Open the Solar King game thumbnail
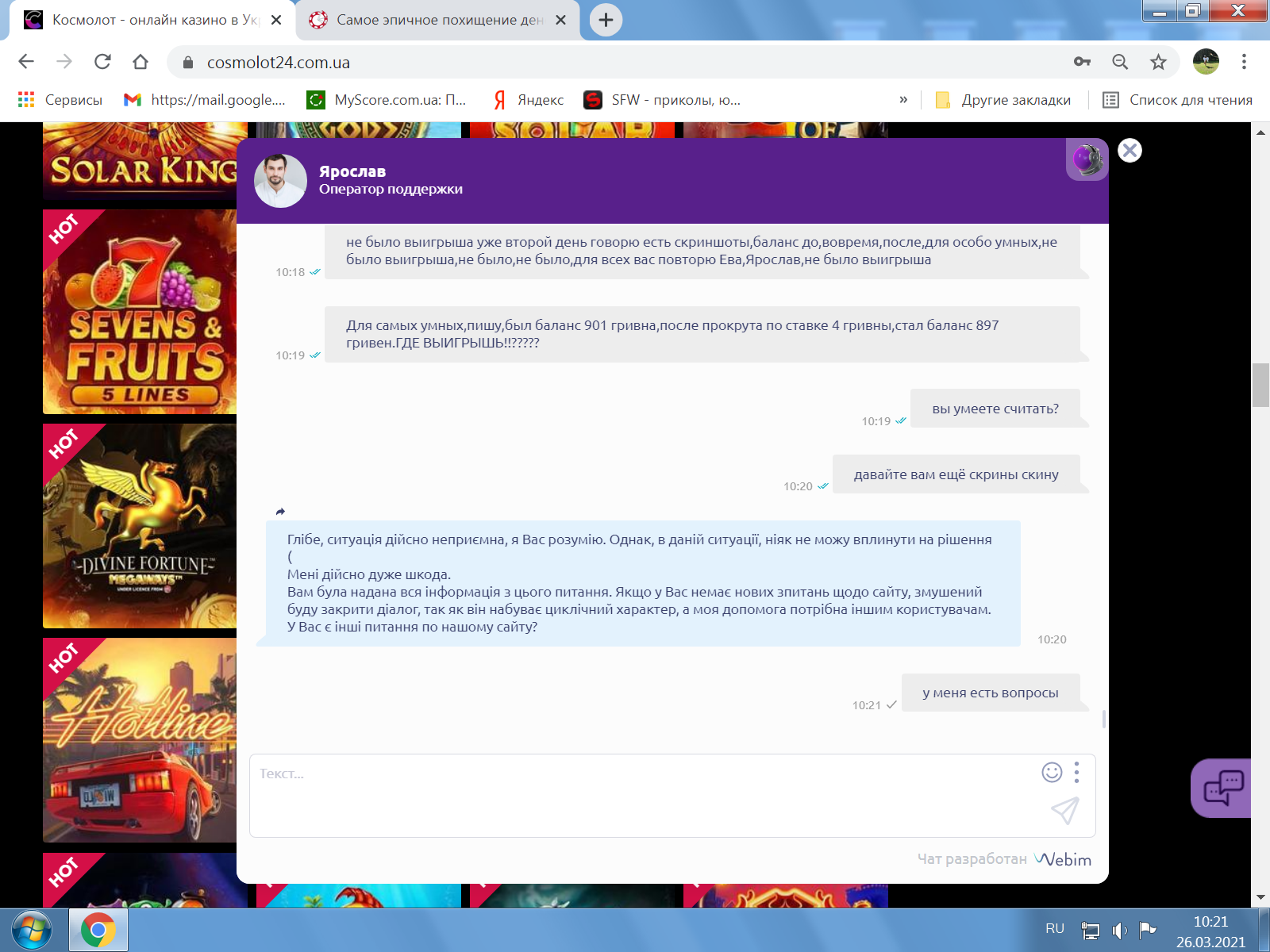The height and width of the screenshot is (952, 1270). [x=140, y=161]
